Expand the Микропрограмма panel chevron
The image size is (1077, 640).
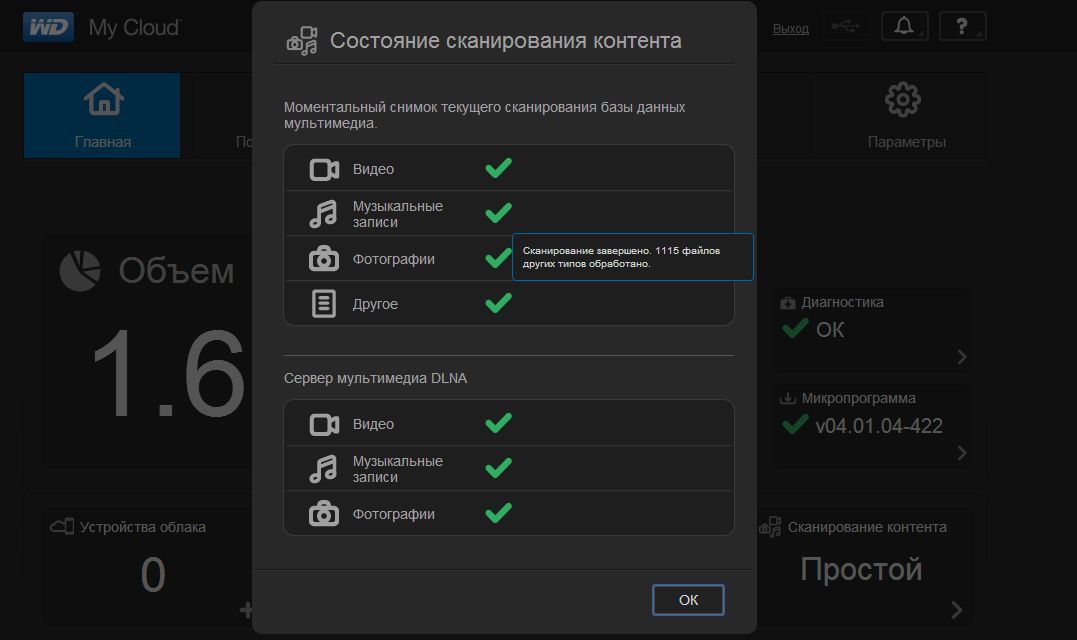962,452
